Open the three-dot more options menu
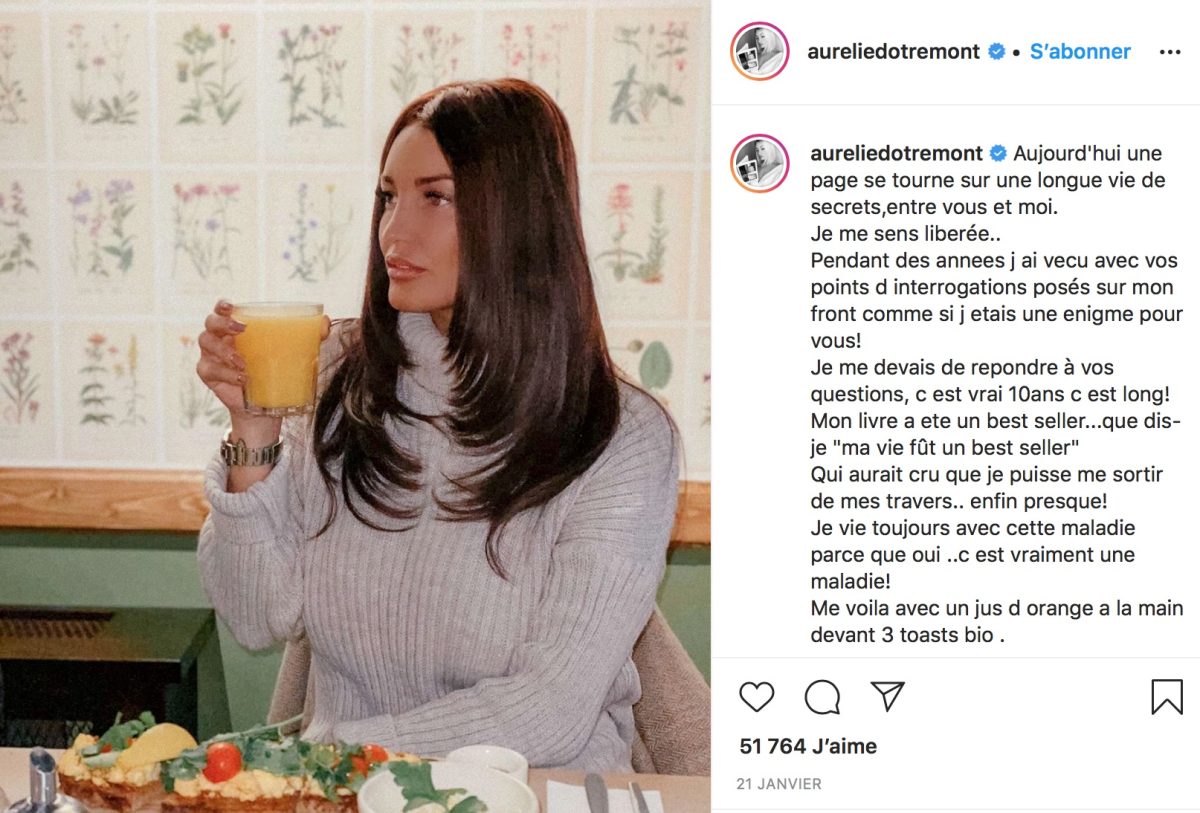This screenshot has height=813, width=1200. pos(1170,52)
